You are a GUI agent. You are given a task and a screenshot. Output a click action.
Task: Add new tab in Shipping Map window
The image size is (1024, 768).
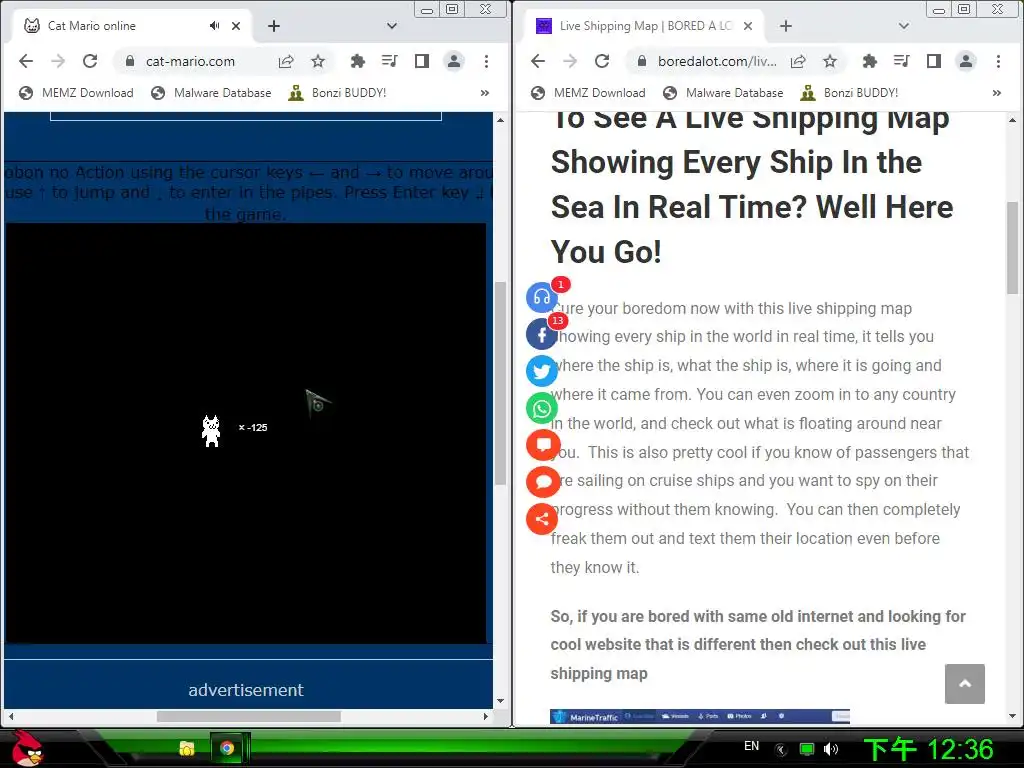point(786,26)
